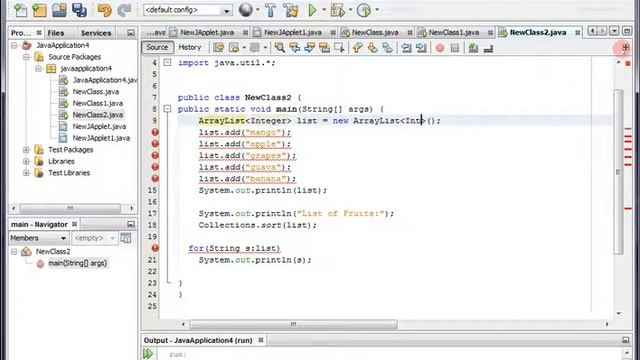Click the Uncomment code icon
640x360 pixels.
(x=488, y=48)
